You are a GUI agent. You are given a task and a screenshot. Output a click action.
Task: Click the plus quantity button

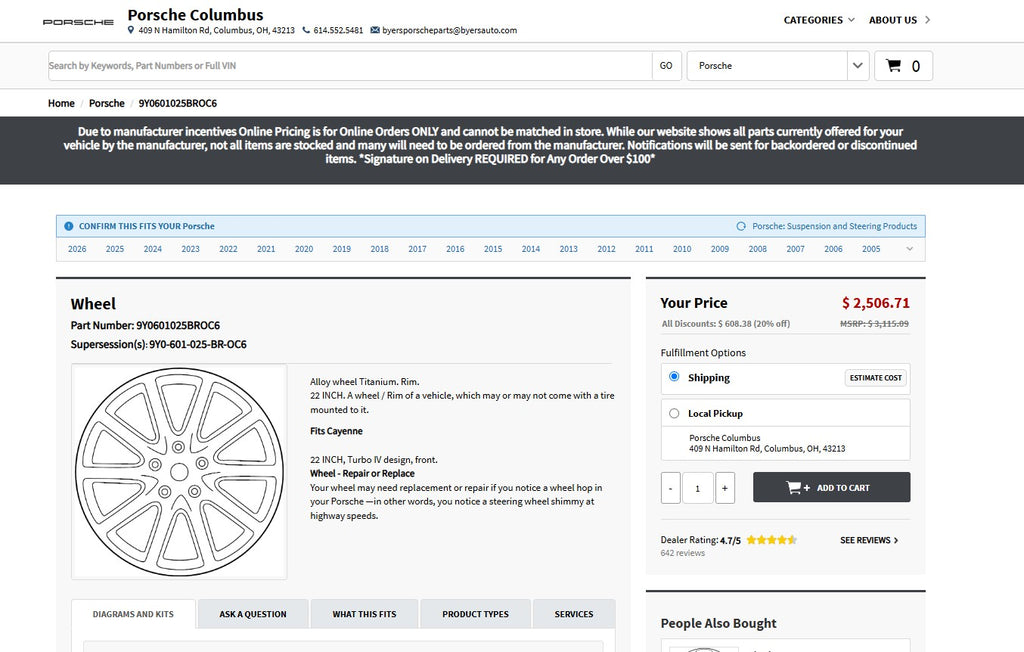(x=725, y=488)
